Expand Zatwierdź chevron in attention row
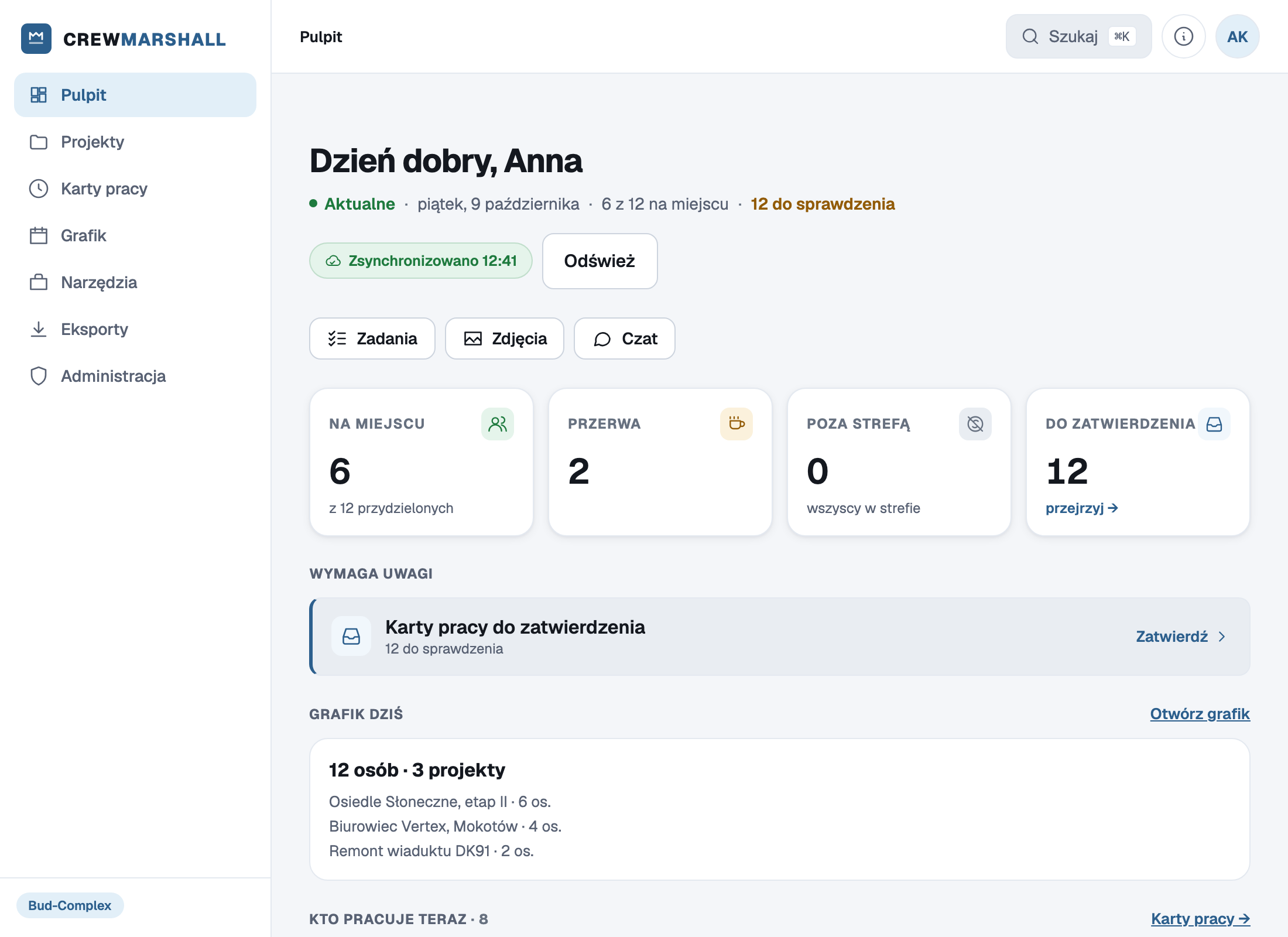1288x937 pixels. 1222,637
